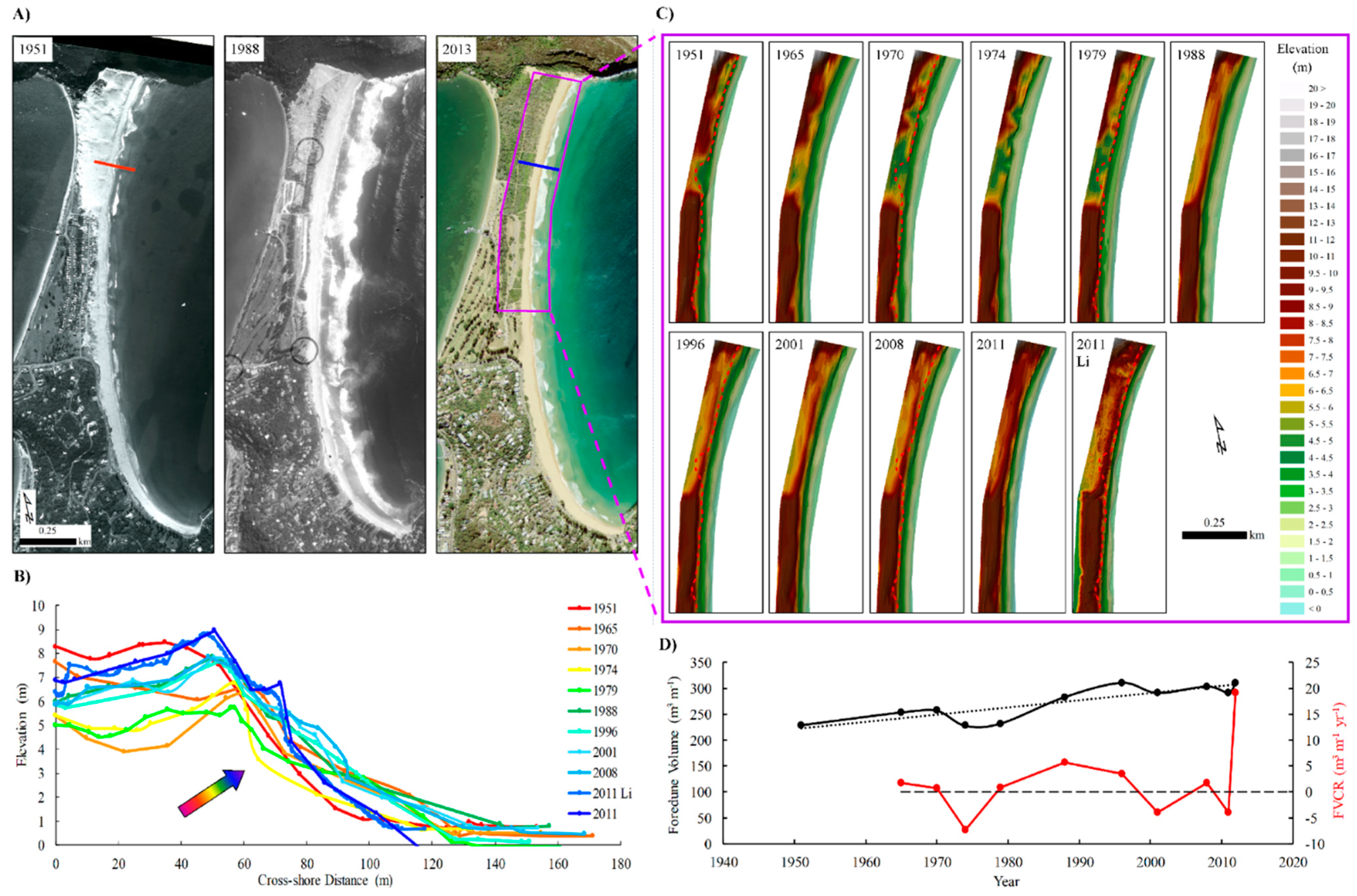1357x896 pixels.
Task: Select the 20 > elevation color swatch
Action: coord(1292,88)
